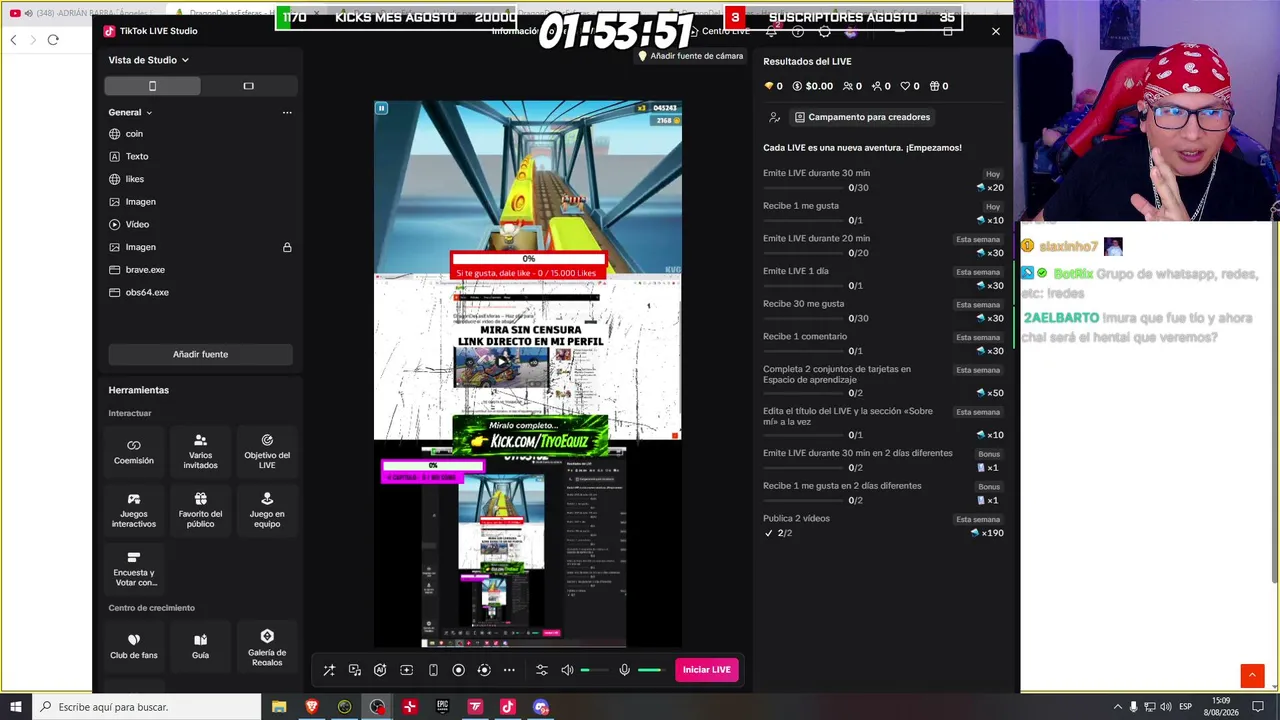Mute the speaker output
1280x720 pixels.
(x=567, y=670)
